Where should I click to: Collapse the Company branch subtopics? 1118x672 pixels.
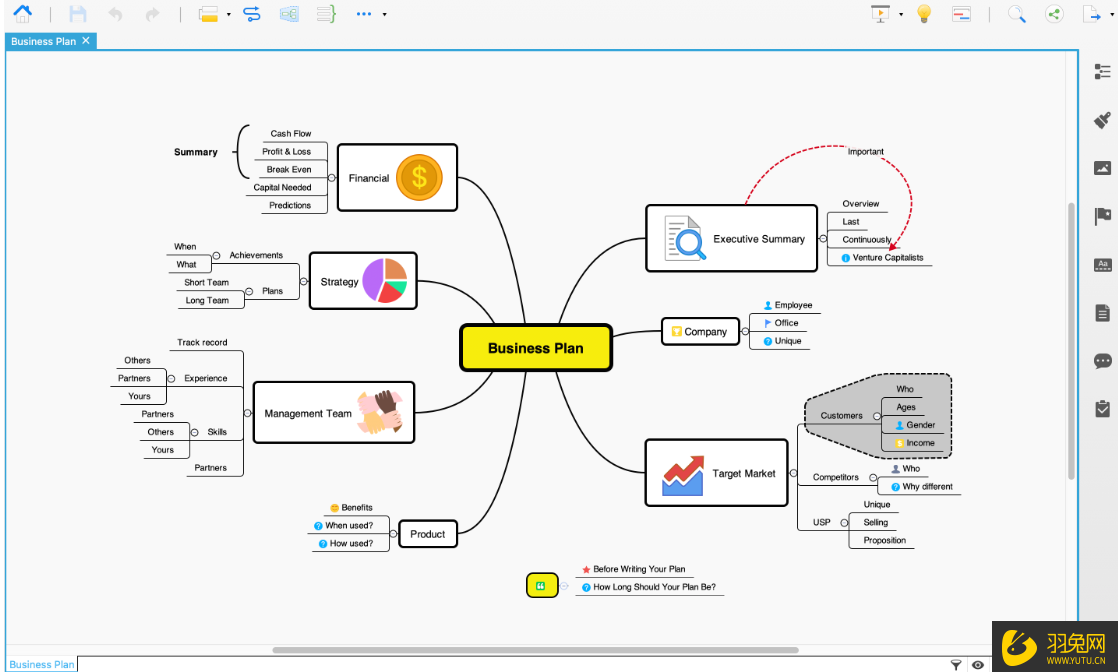[x=745, y=331]
